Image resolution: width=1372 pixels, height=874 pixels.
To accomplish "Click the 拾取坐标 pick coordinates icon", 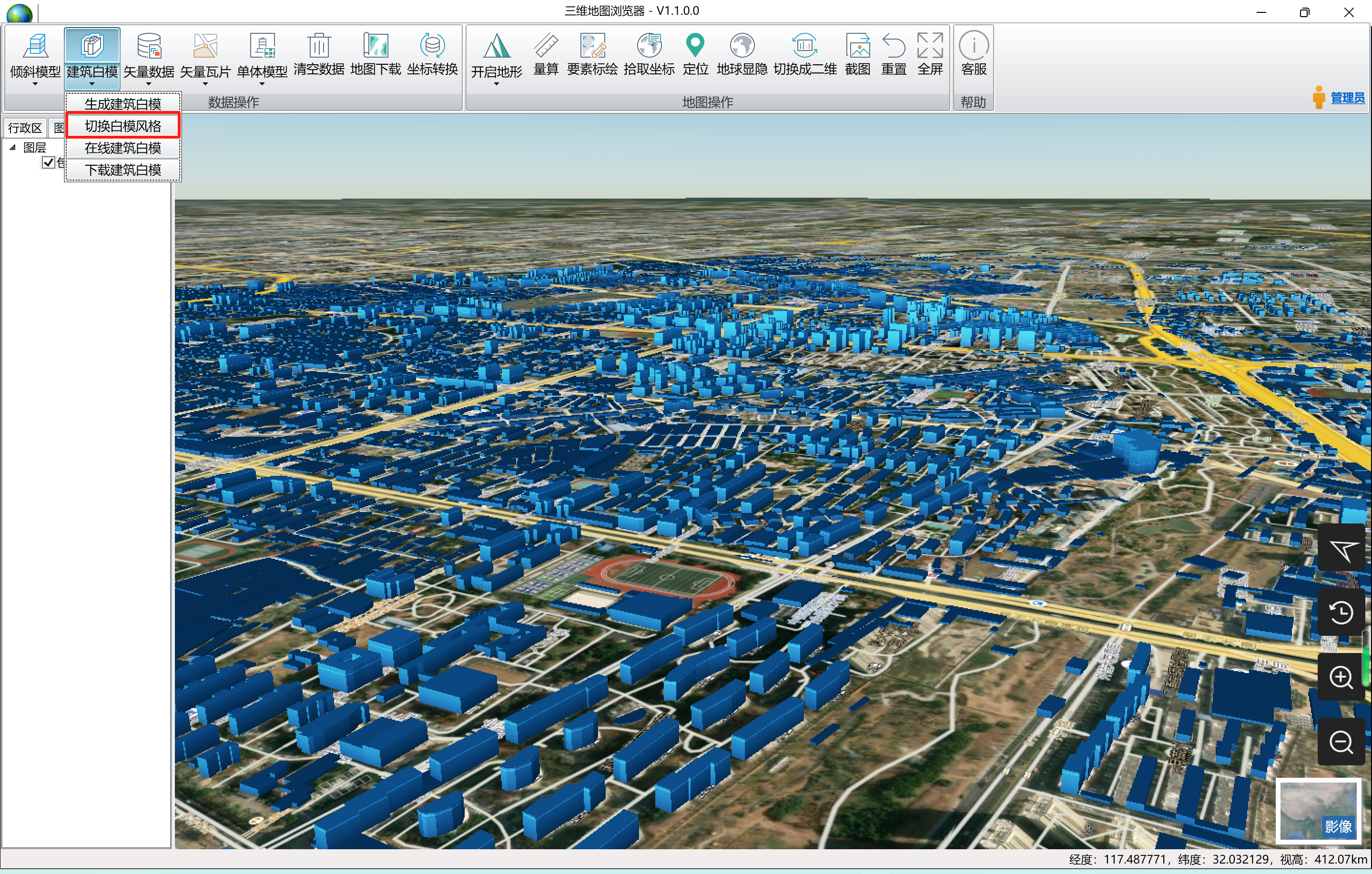I will pos(649,47).
